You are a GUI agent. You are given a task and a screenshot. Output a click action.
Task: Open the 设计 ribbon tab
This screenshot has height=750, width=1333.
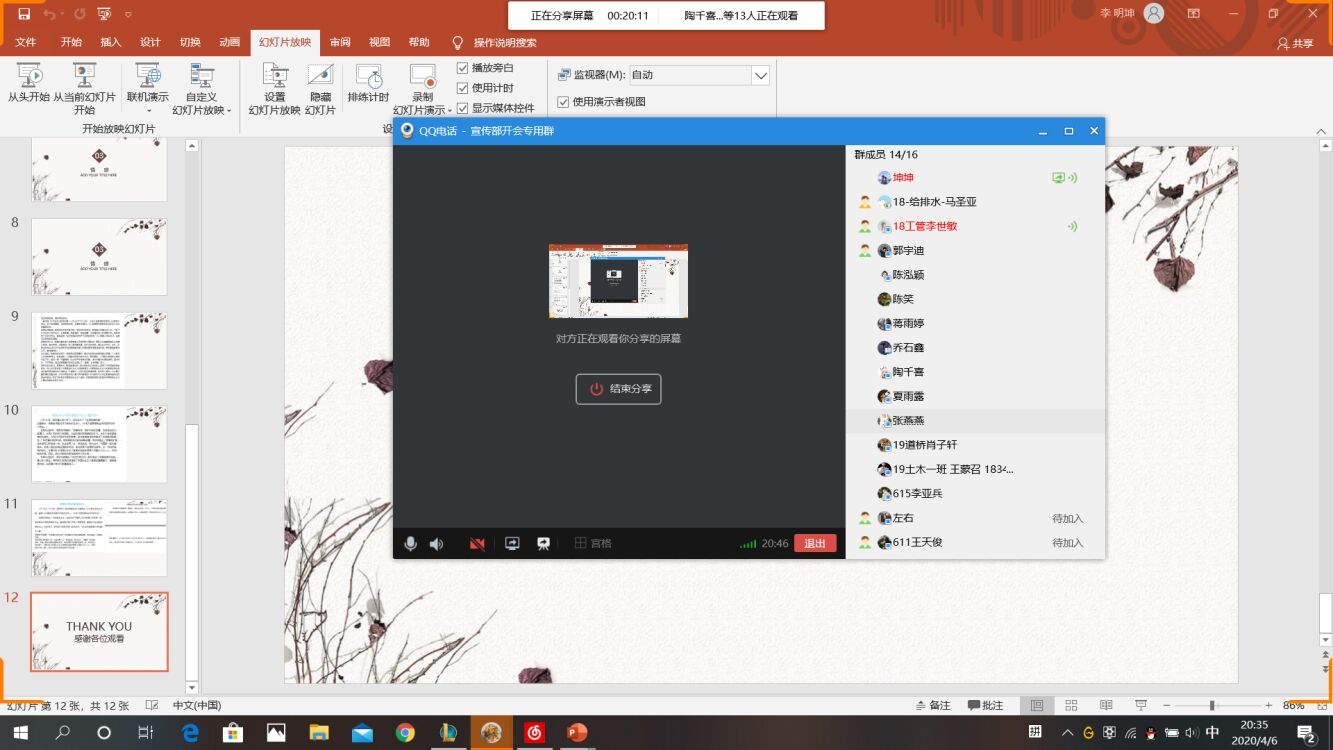[x=150, y=42]
